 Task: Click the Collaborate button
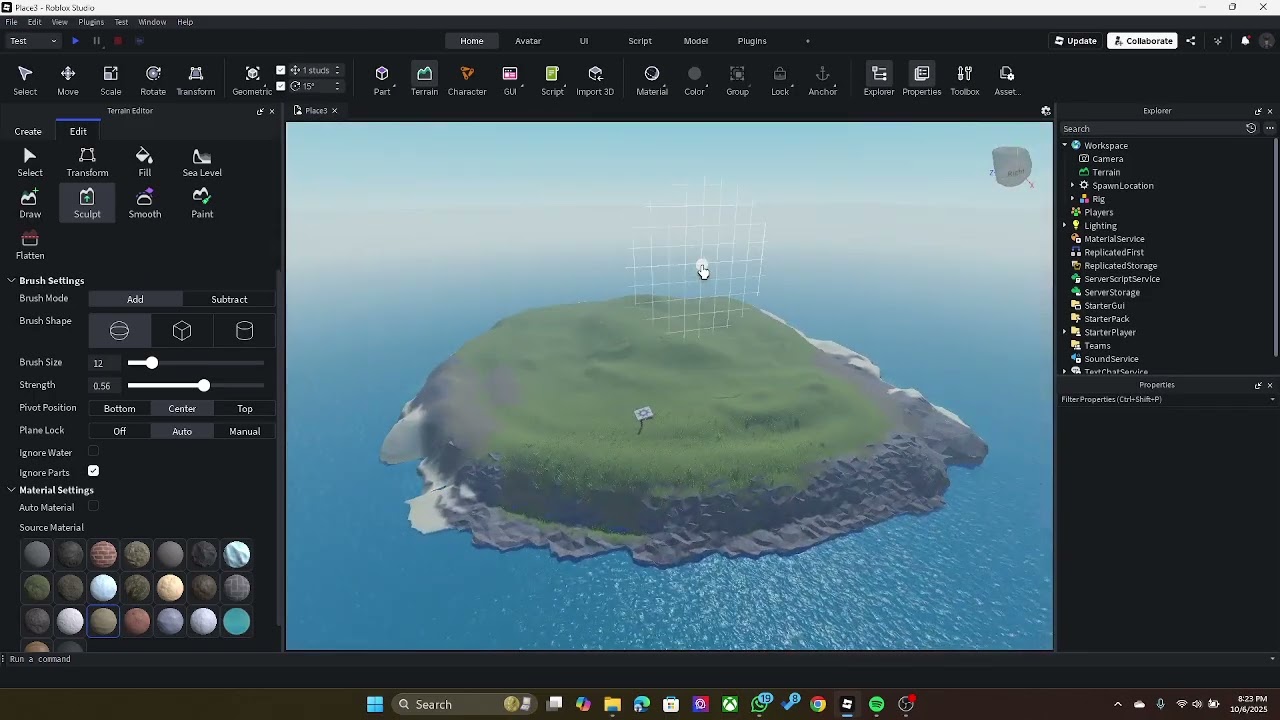[x=1142, y=41]
